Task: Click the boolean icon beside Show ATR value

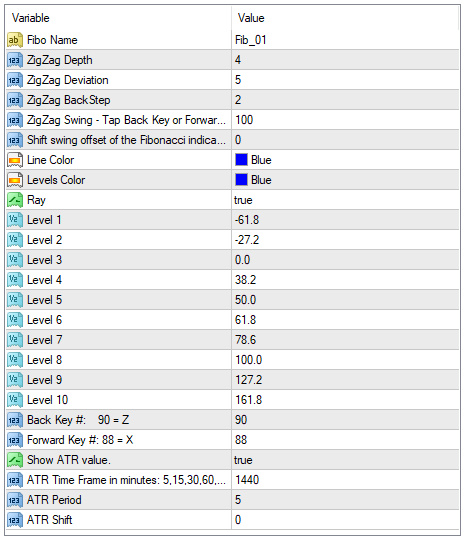Action: (14, 459)
